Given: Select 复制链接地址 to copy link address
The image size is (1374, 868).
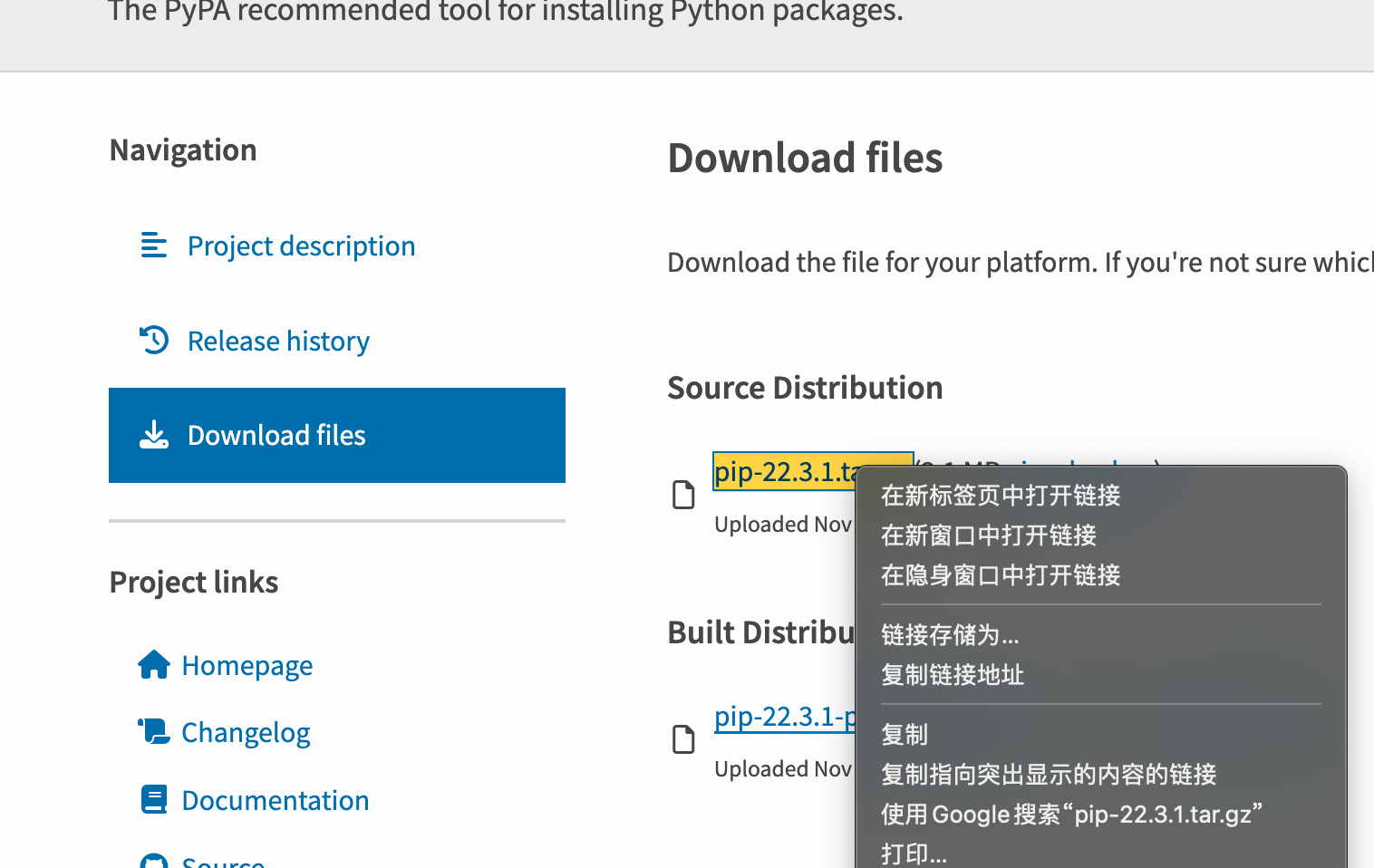Looking at the screenshot, I should (953, 675).
